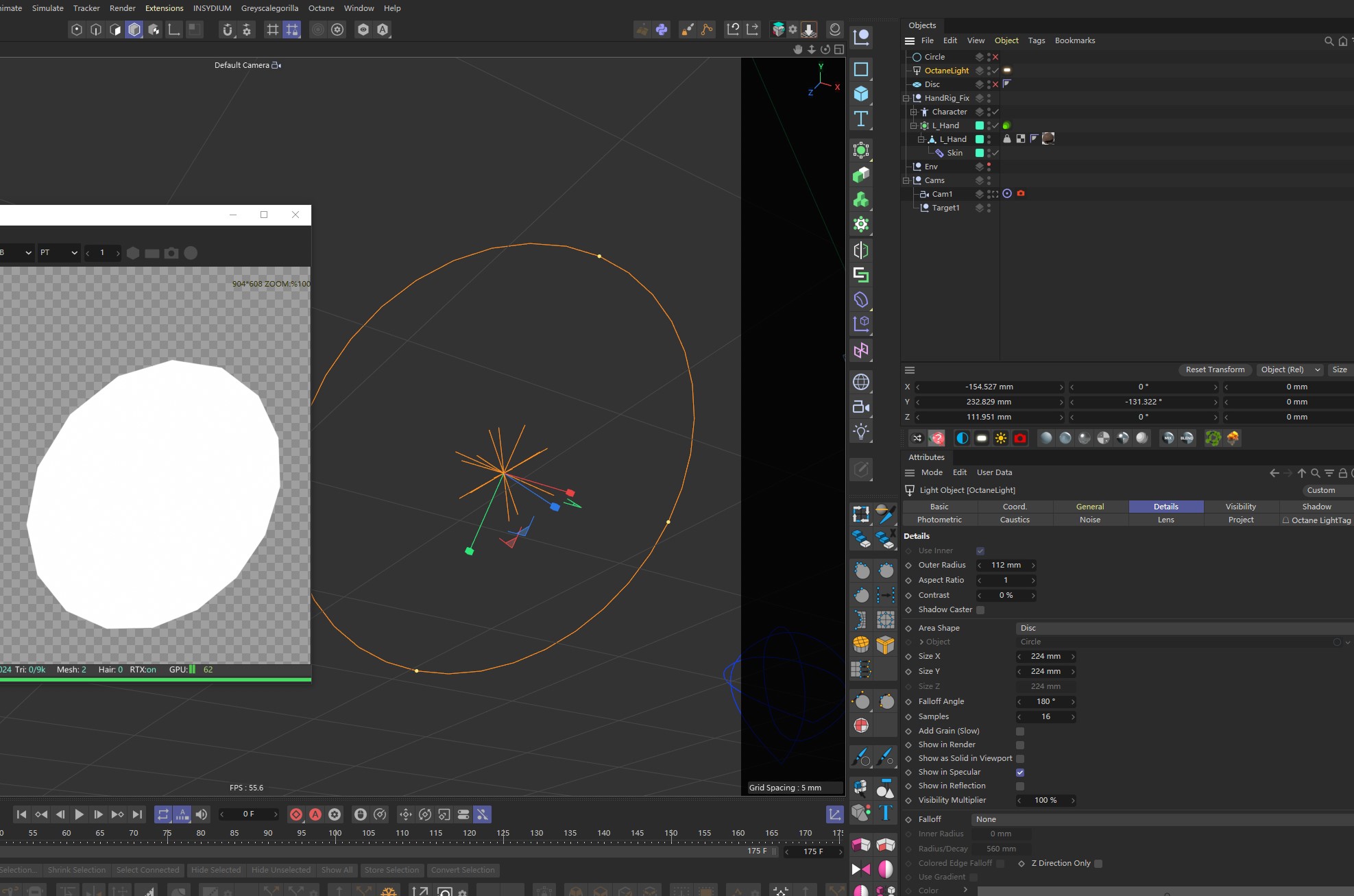The image size is (1354, 896).
Task: Click the Outer Radius value field
Action: pyautogui.click(x=1006, y=565)
